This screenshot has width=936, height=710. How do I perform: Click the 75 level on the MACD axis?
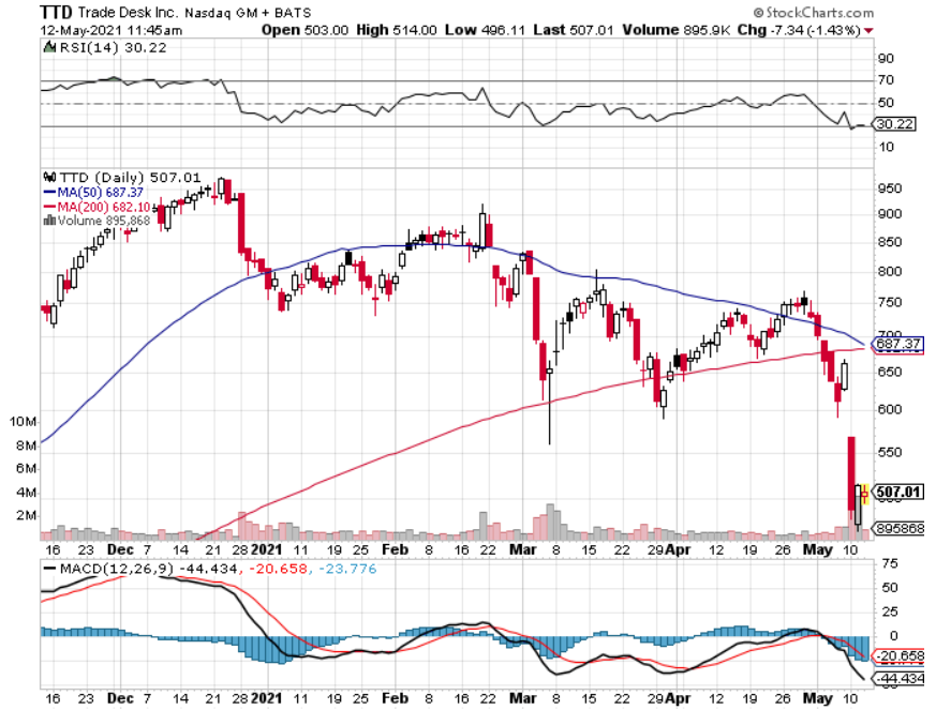click(x=890, y=564)
